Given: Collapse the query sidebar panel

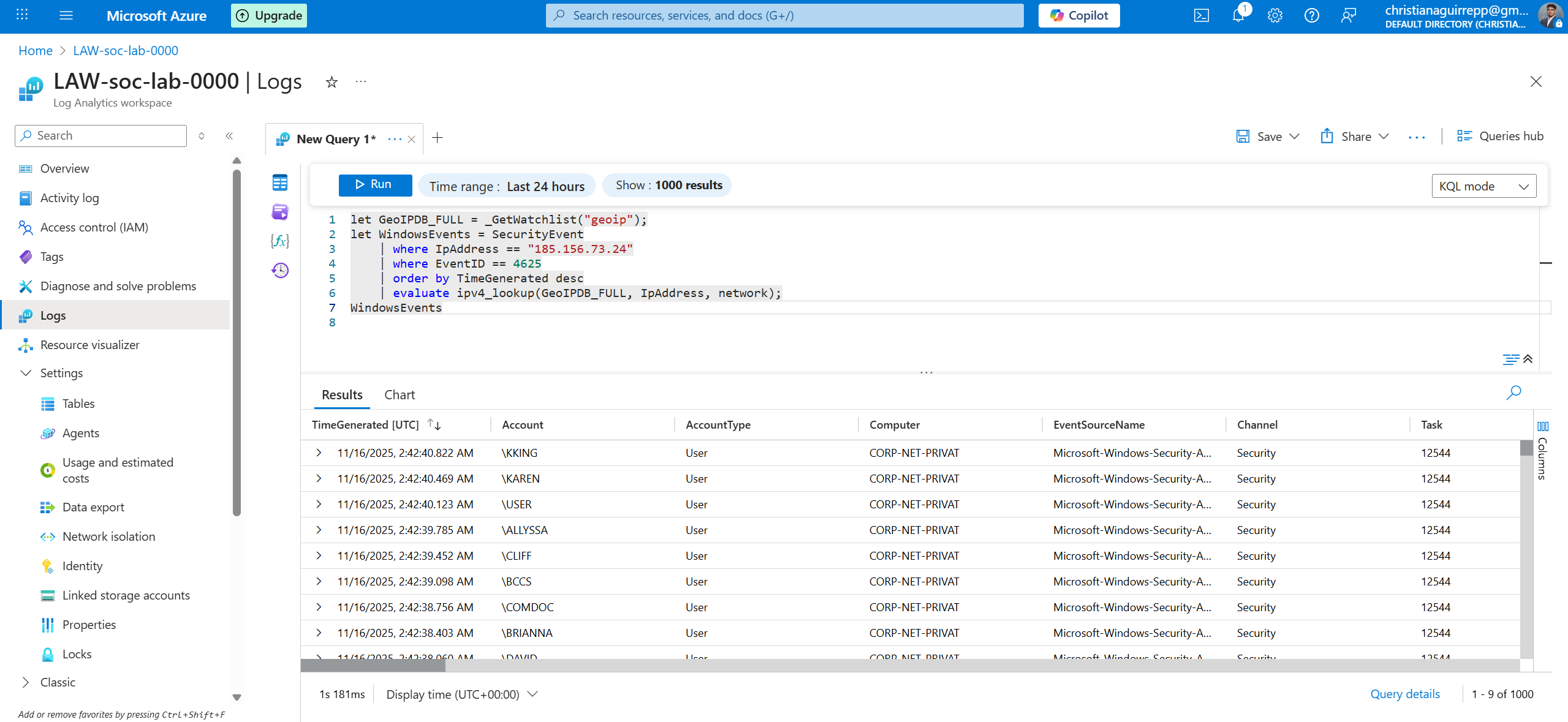Looking at the screenshot, I should pyautogui.click(x=229, y=136).
